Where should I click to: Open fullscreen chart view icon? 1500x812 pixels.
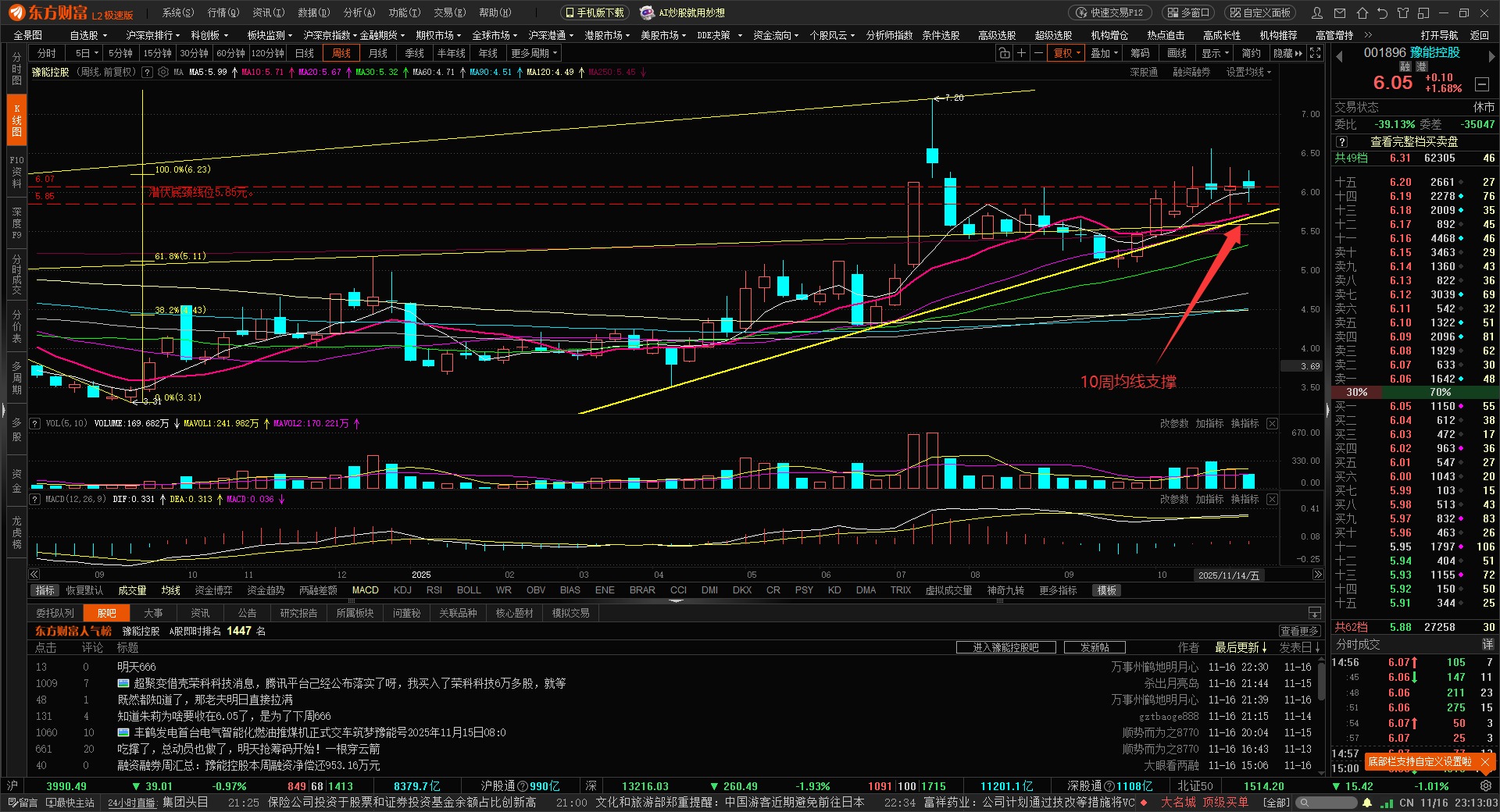coord(1316,53)
